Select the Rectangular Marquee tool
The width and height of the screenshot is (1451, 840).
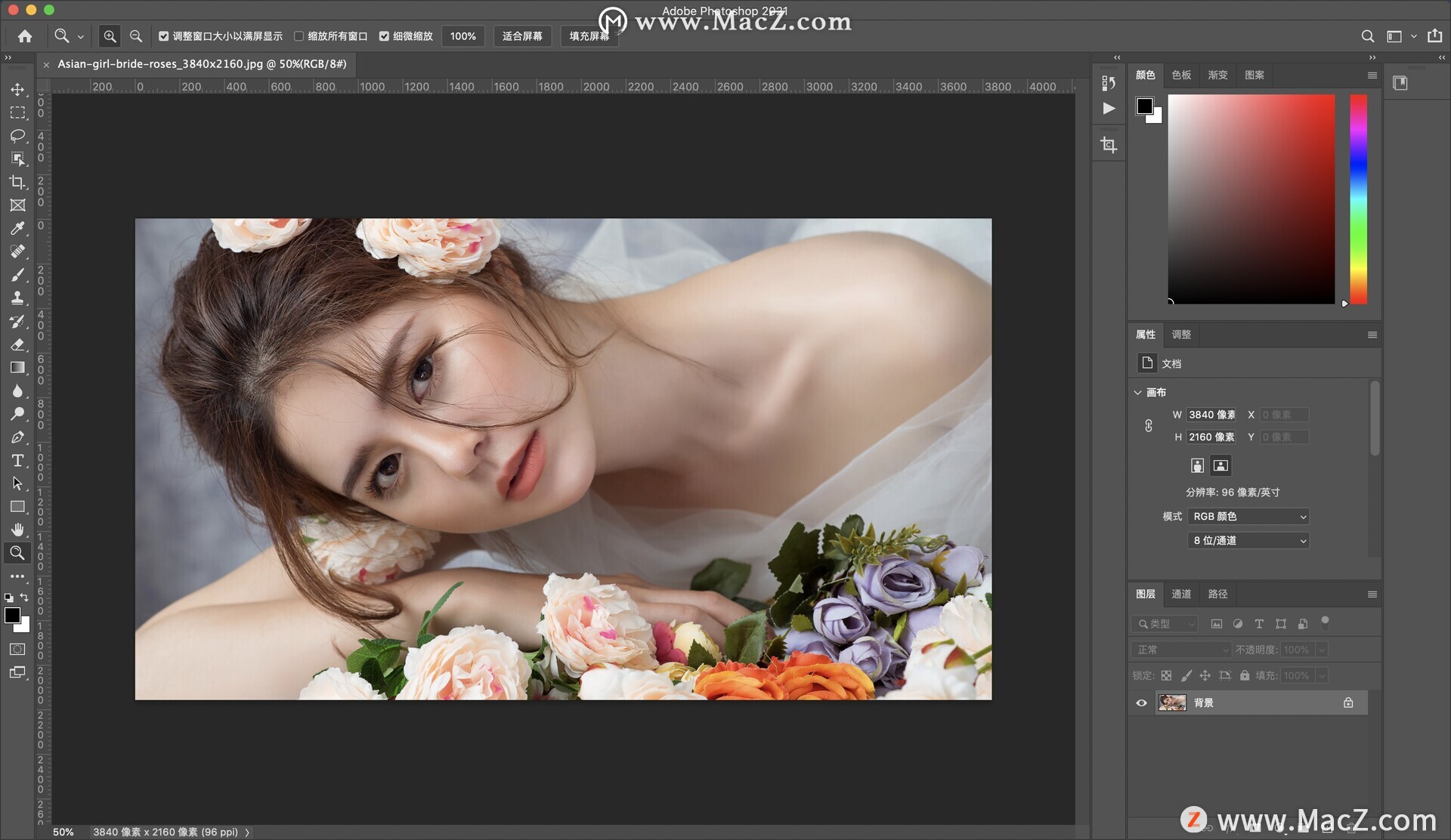point(17,113)
